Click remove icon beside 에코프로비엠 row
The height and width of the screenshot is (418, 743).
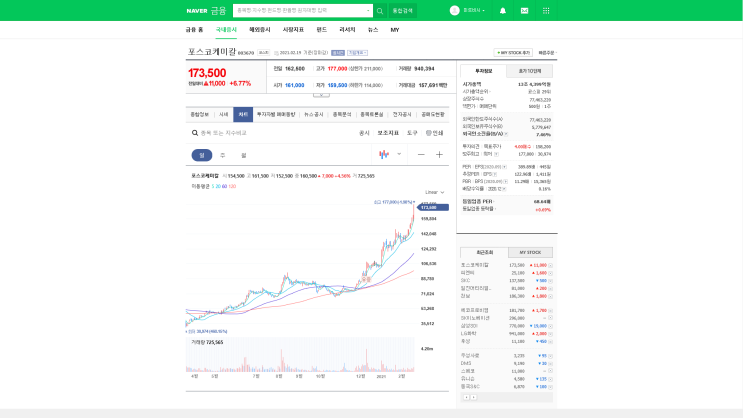pyautogui.click(x=551, y=310)
